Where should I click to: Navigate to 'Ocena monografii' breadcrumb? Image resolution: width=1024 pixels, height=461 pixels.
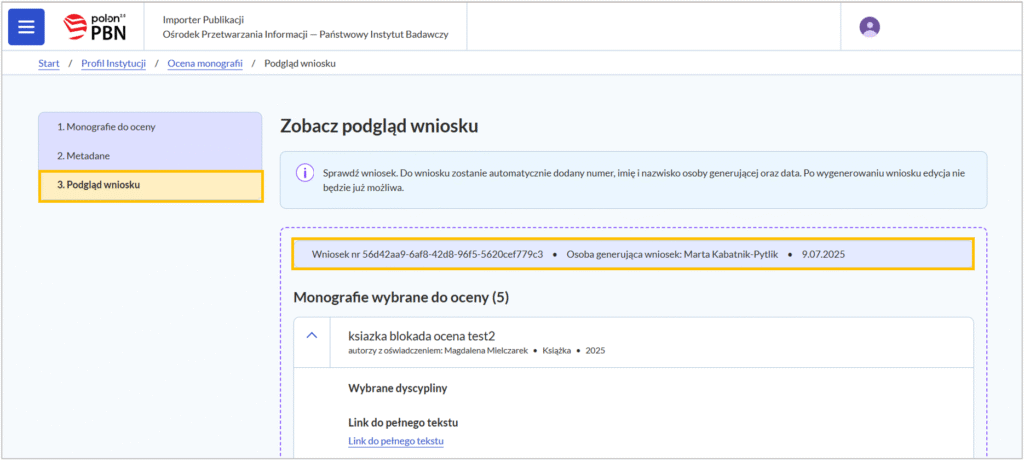point(205,64)
